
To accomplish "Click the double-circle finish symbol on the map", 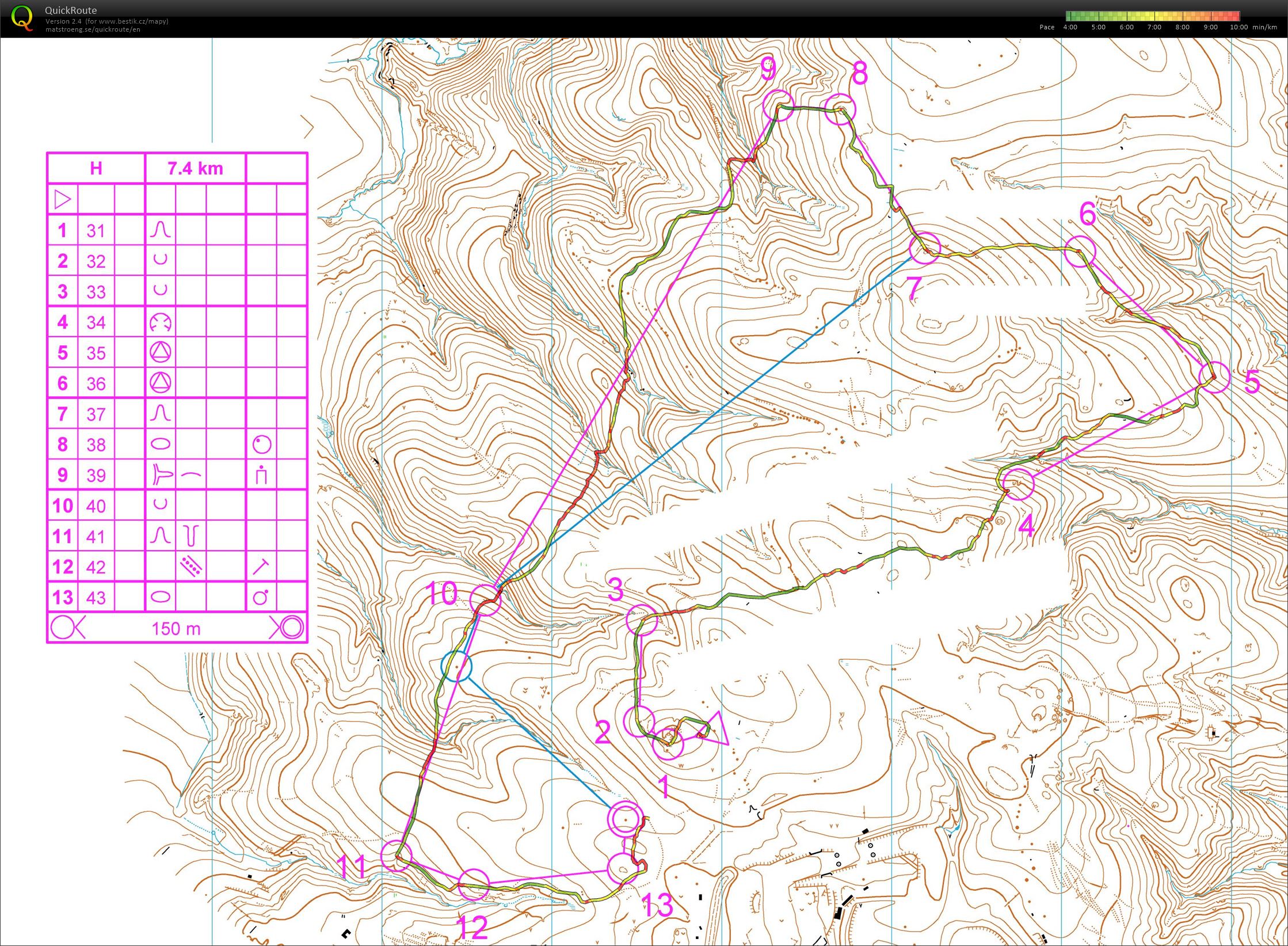I will coord(624,819).
